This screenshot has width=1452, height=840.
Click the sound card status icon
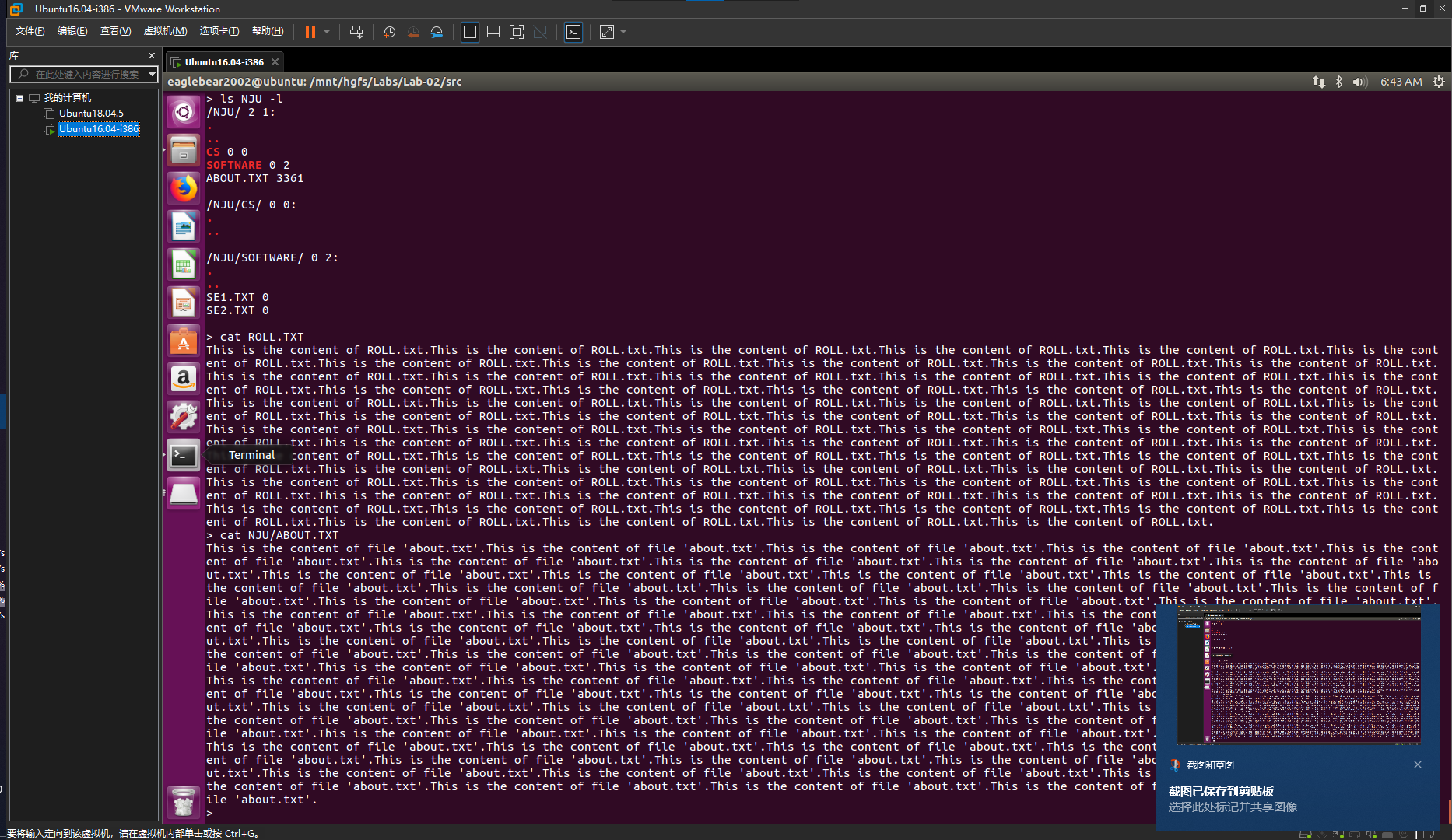(x=1371, y=835)
